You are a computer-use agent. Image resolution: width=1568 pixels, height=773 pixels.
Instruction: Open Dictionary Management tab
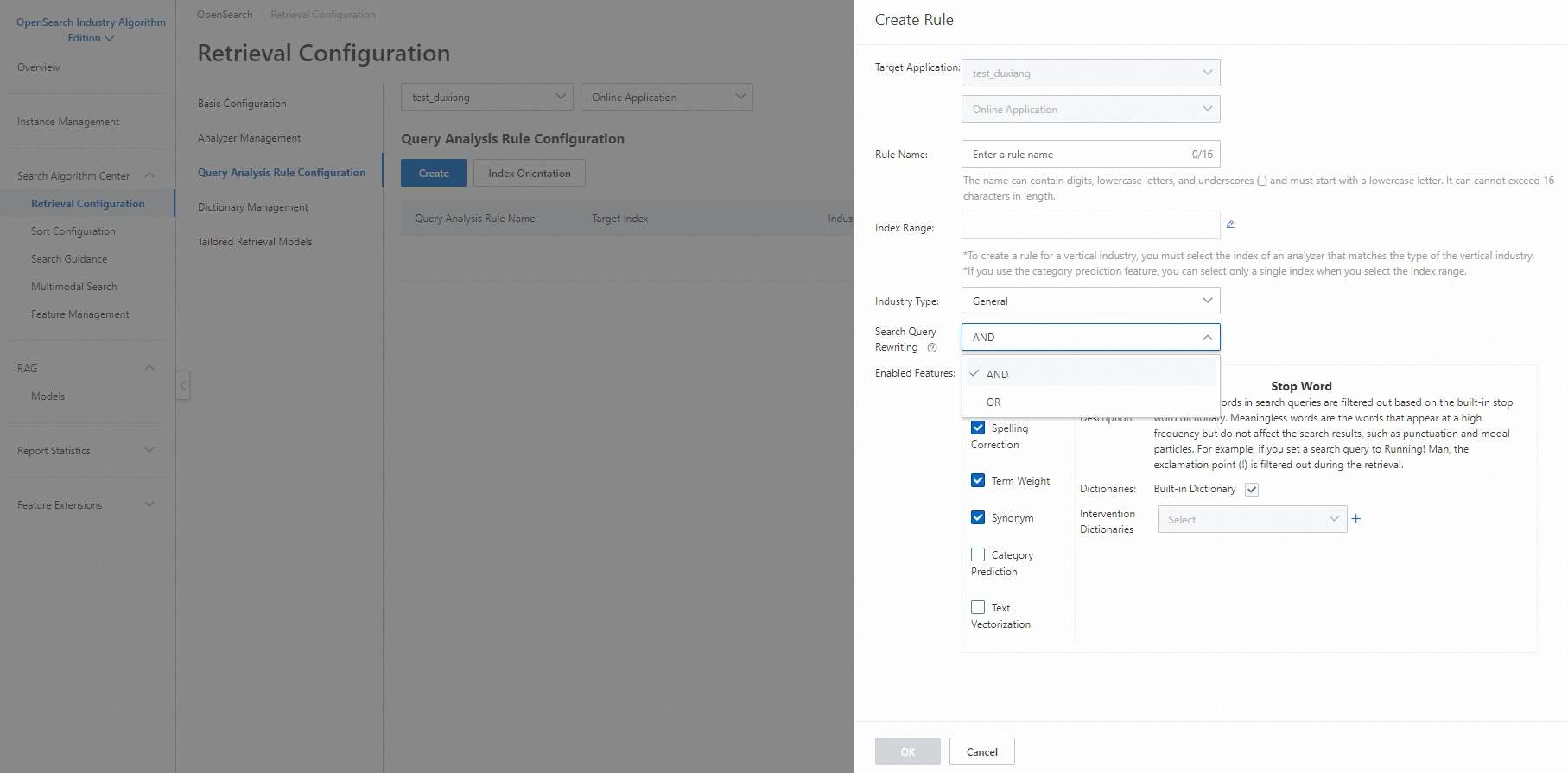[253, 207]
